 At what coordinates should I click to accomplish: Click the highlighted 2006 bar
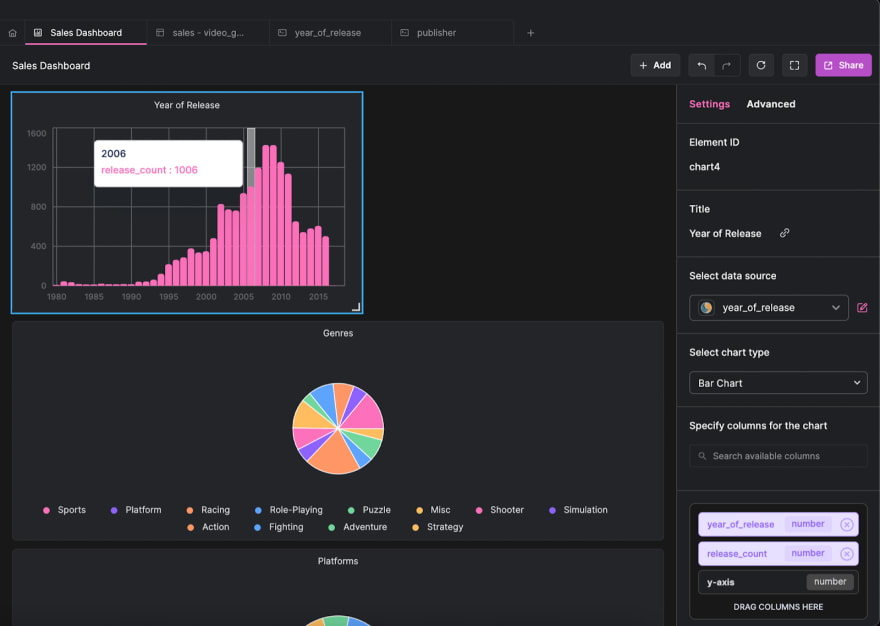[251, 235]
